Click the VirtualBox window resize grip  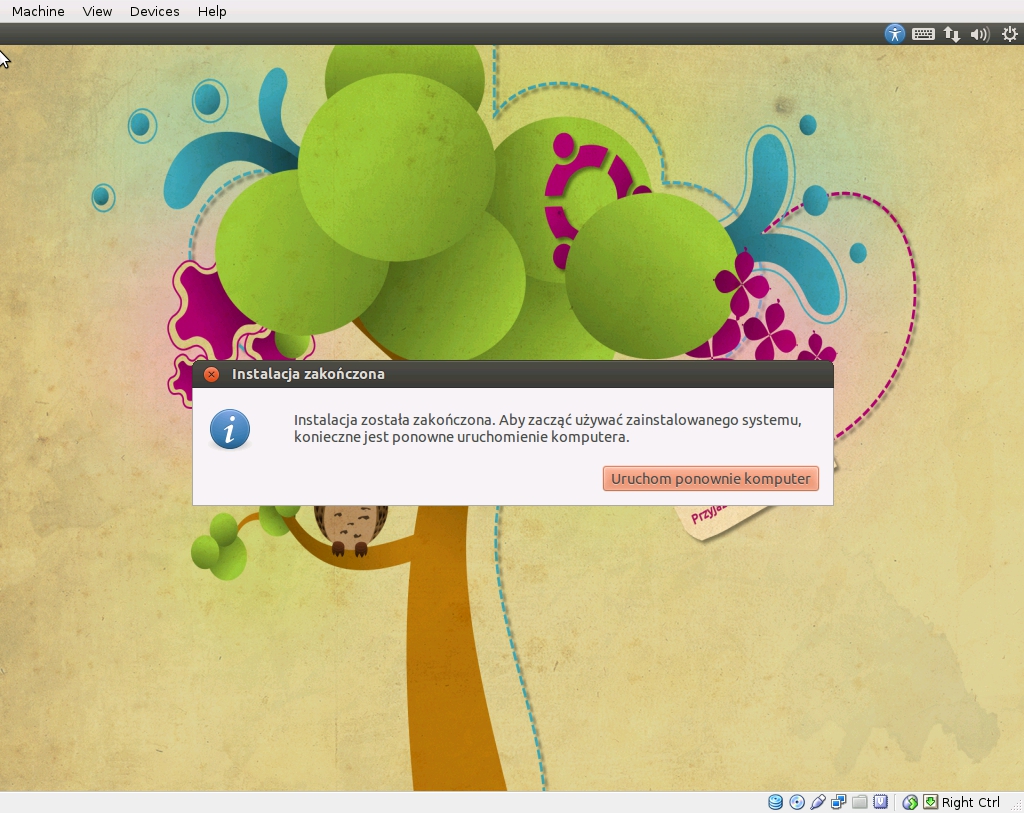coord(1016,805)
